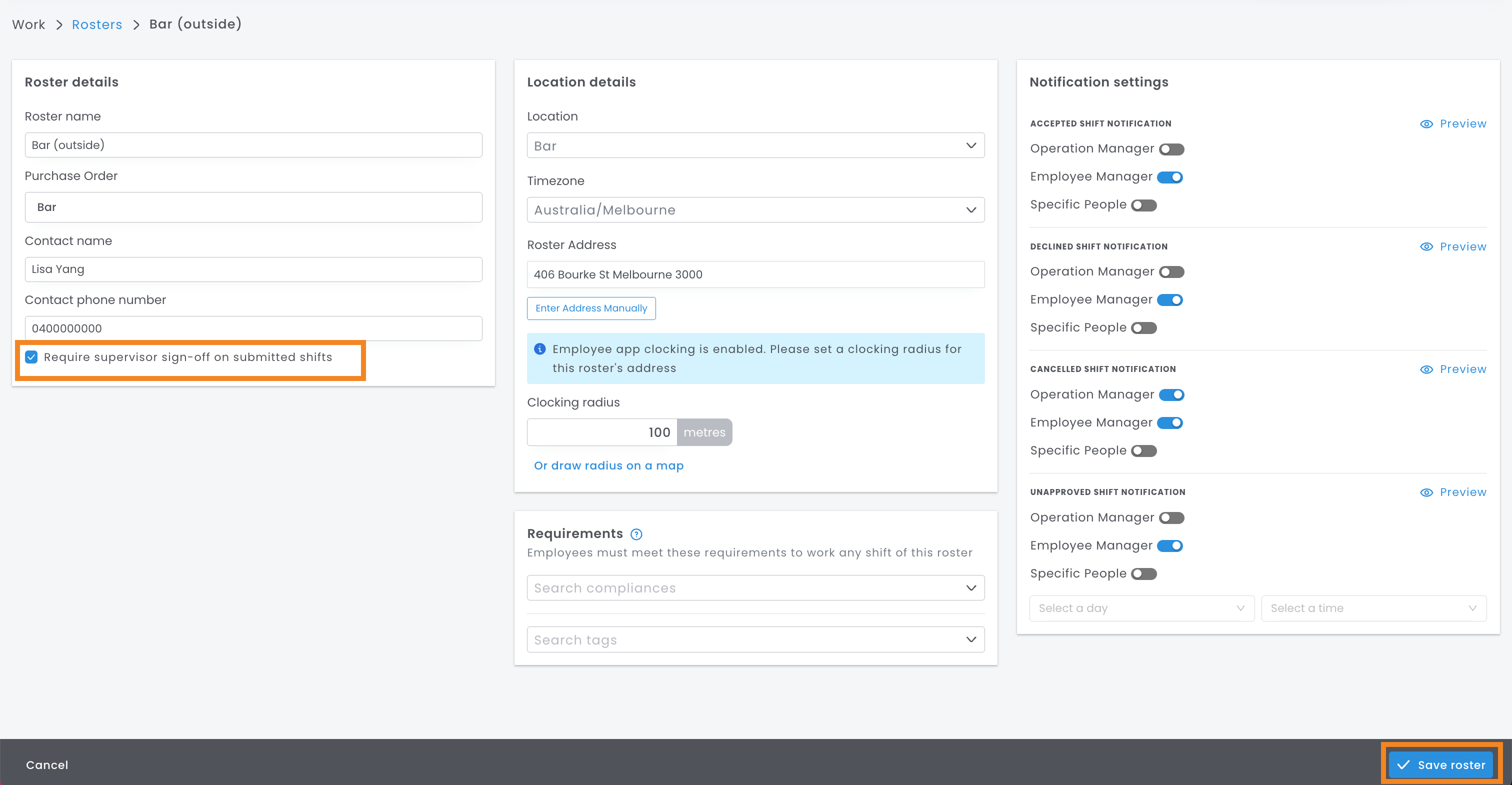The width and height of the screenshot is (1512, 785).
Task: Uncheck Require supervisor sign-off checkbox
Action: pos(31,357)
